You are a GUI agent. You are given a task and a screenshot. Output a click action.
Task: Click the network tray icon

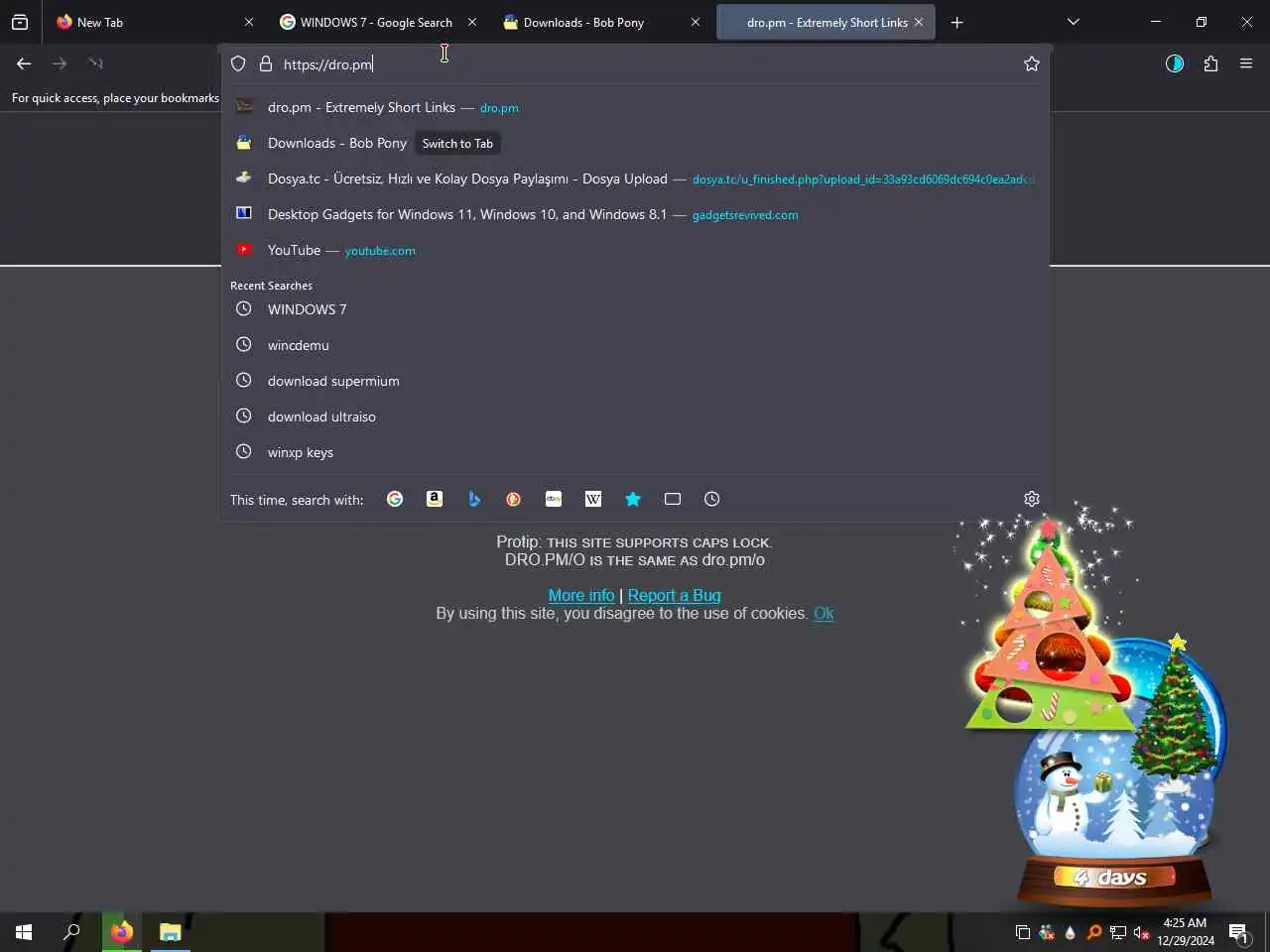coord(1118,932)
